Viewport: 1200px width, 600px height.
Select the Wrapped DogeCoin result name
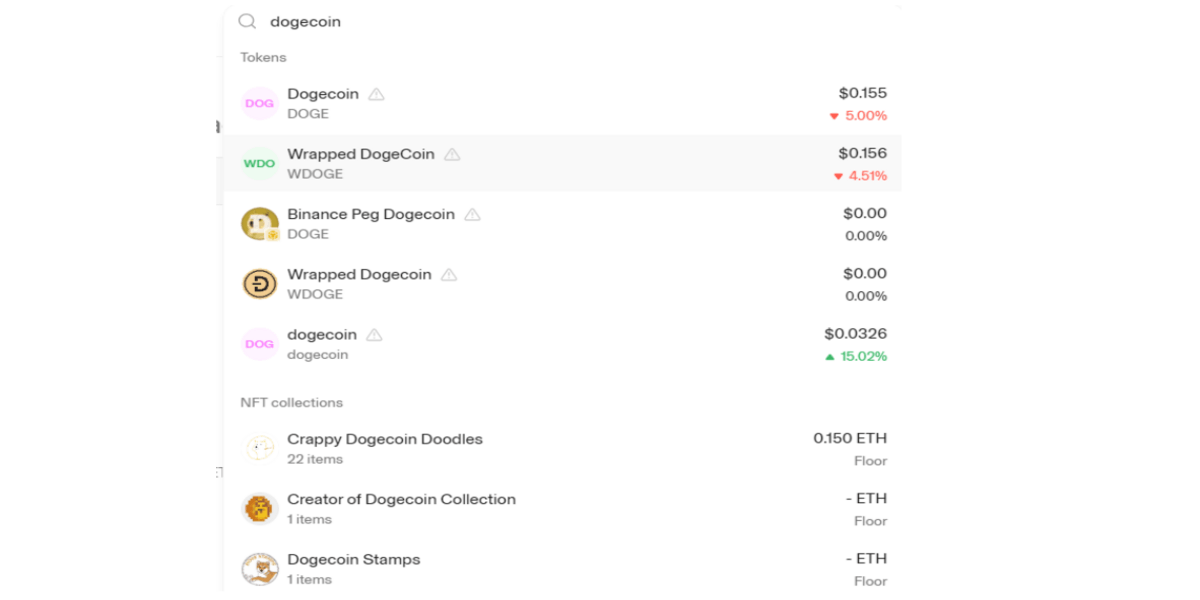point(361,154)
